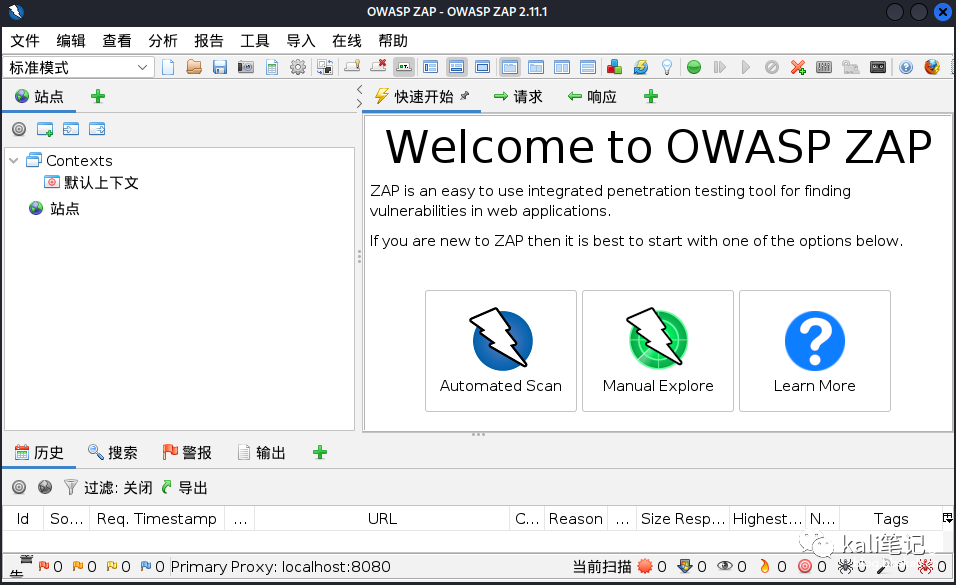Click Primary Proxy: localhost:8080 in status bar
The image size is (956, 585).
[280, 567]
